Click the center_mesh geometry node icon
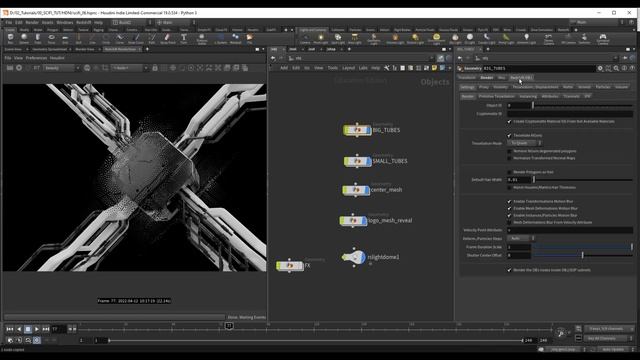 point(356,190)
